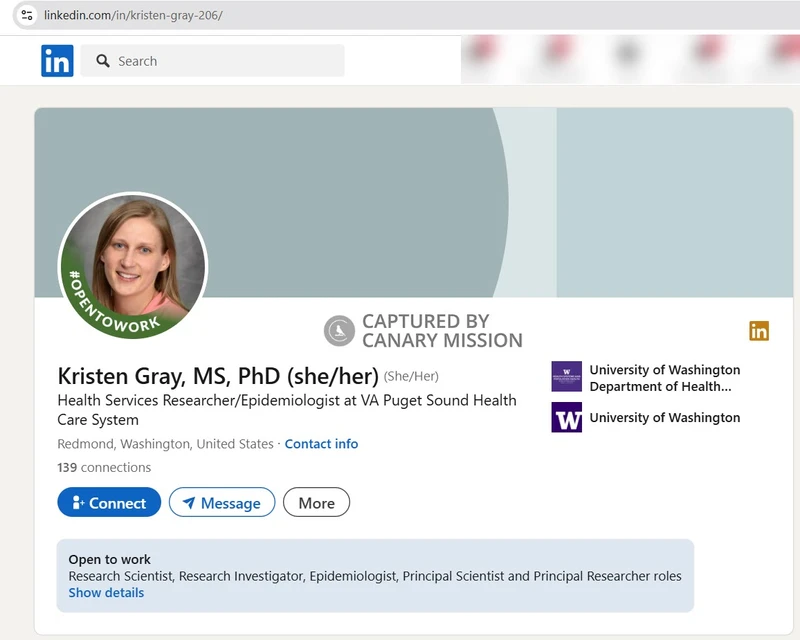800x640 pixels.
Task: Open University of Washington Department of Health link
Action: click(x=664, y=378)
